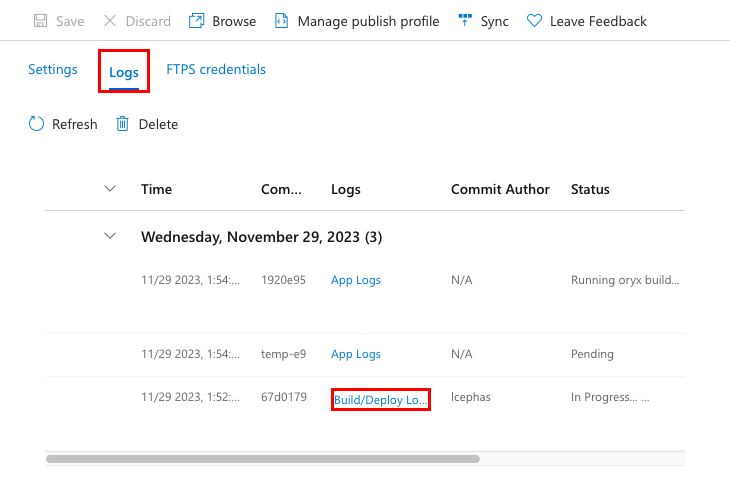Collapse the Wednesday, November 29, 2023 group

pos(110,237)
